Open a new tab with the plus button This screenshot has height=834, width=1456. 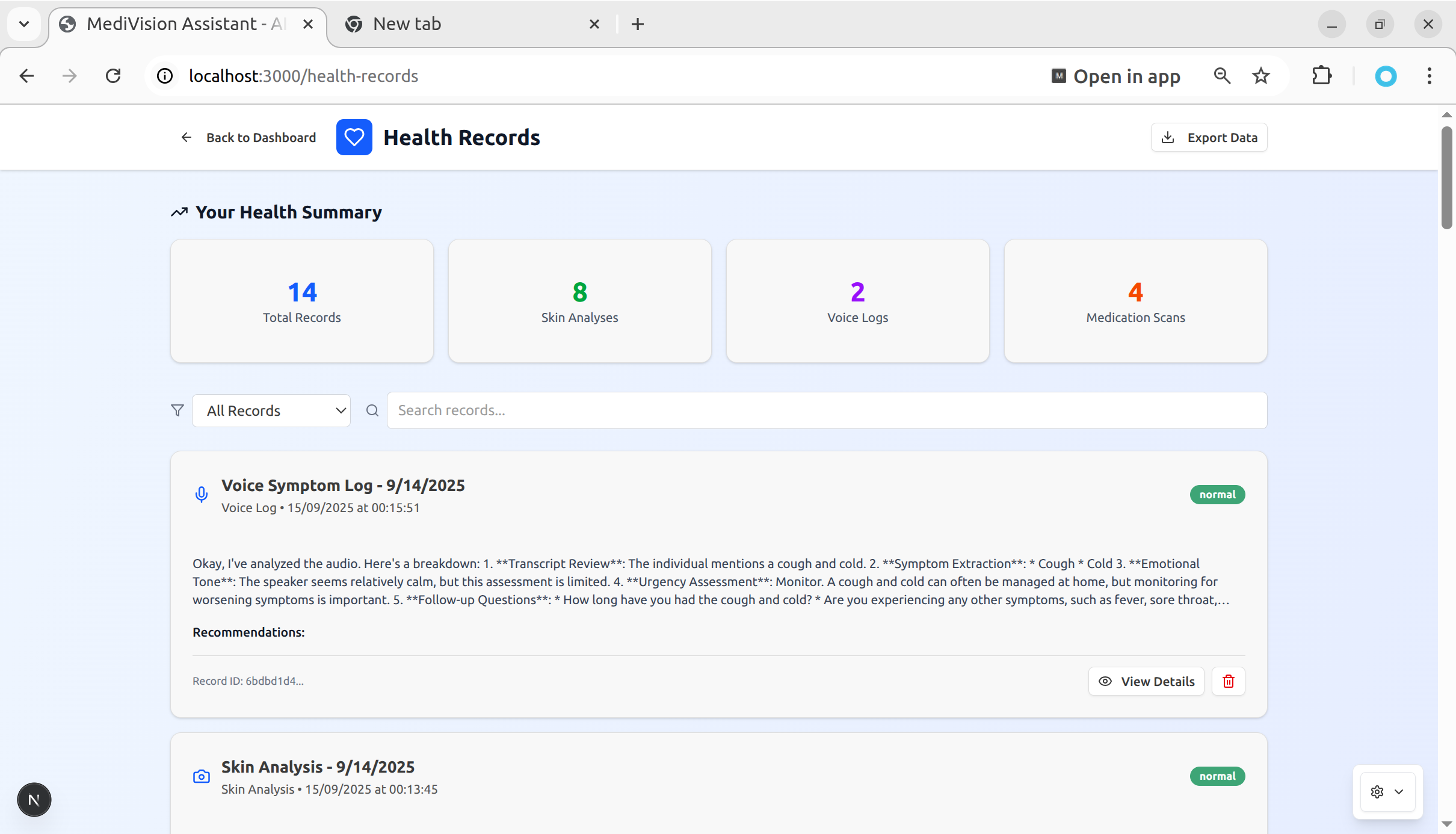[x=638, y=24]
